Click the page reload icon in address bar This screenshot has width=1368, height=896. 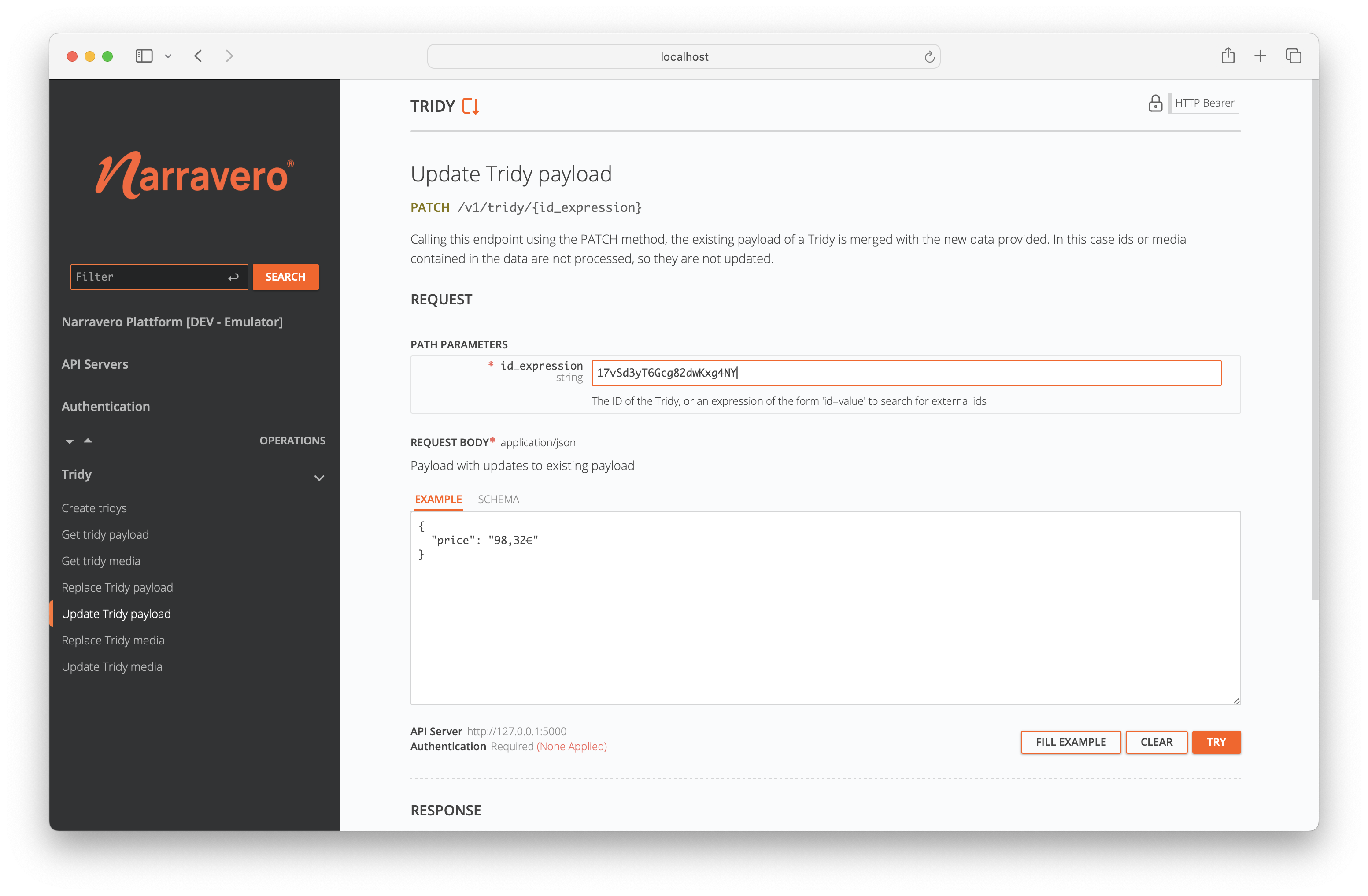point(929,56)
